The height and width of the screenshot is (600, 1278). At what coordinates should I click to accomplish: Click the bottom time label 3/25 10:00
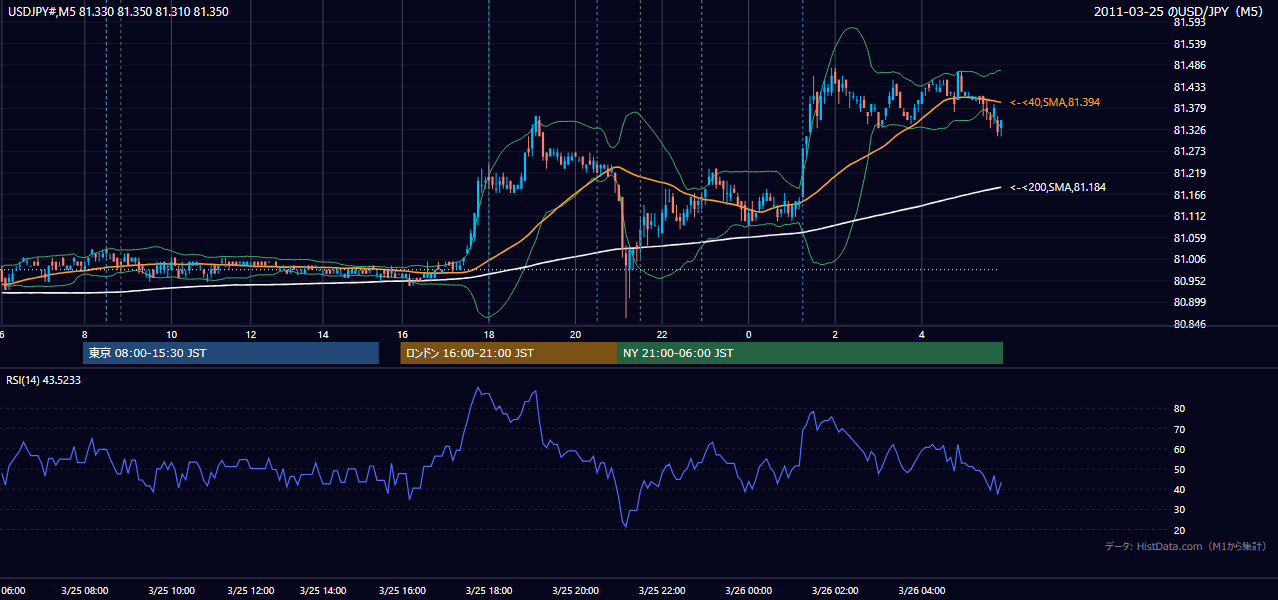tap(171, 590)
